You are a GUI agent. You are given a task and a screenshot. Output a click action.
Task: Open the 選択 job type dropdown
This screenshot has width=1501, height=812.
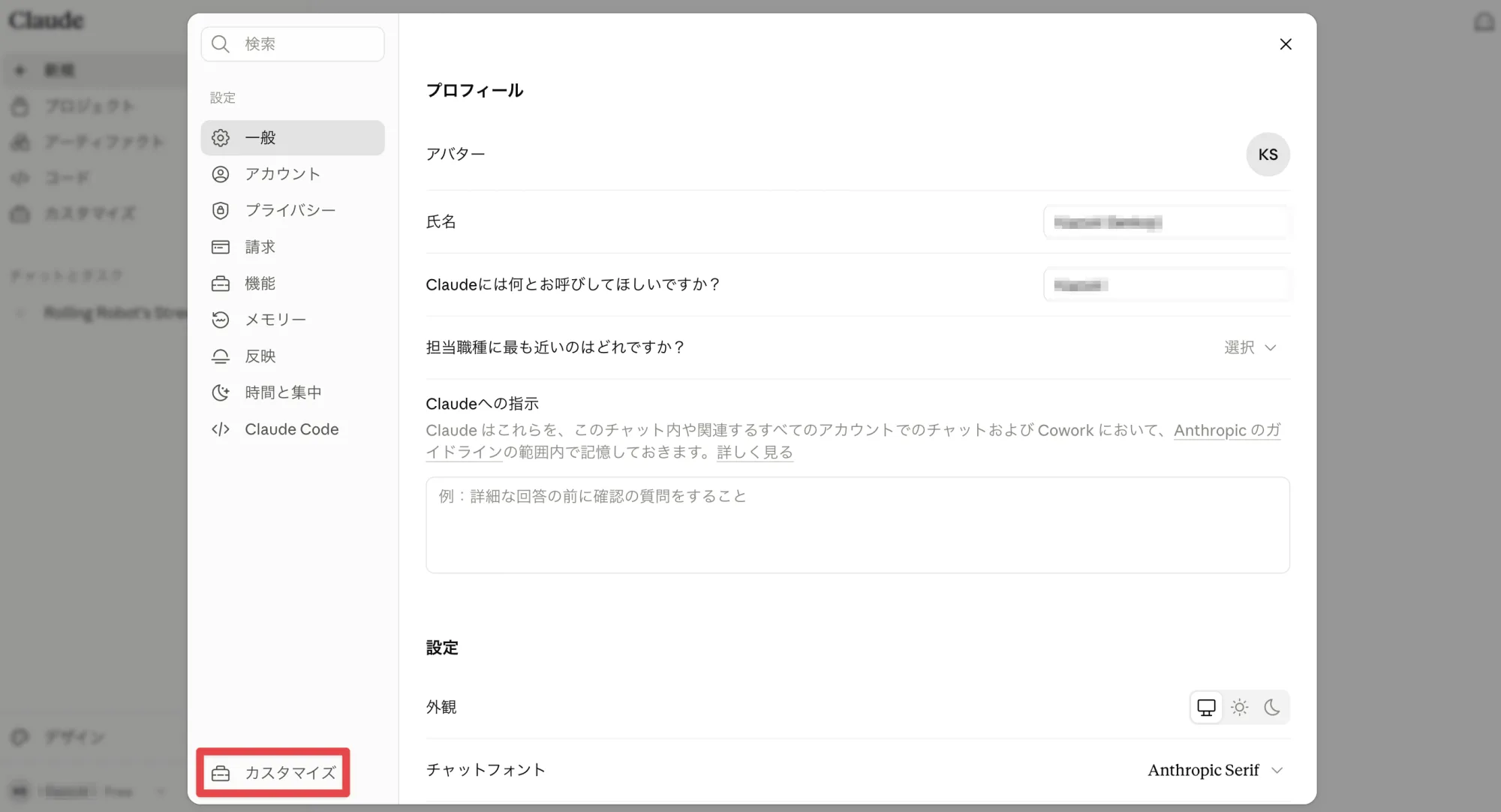pyautogui.click(x=1250, y=347)
